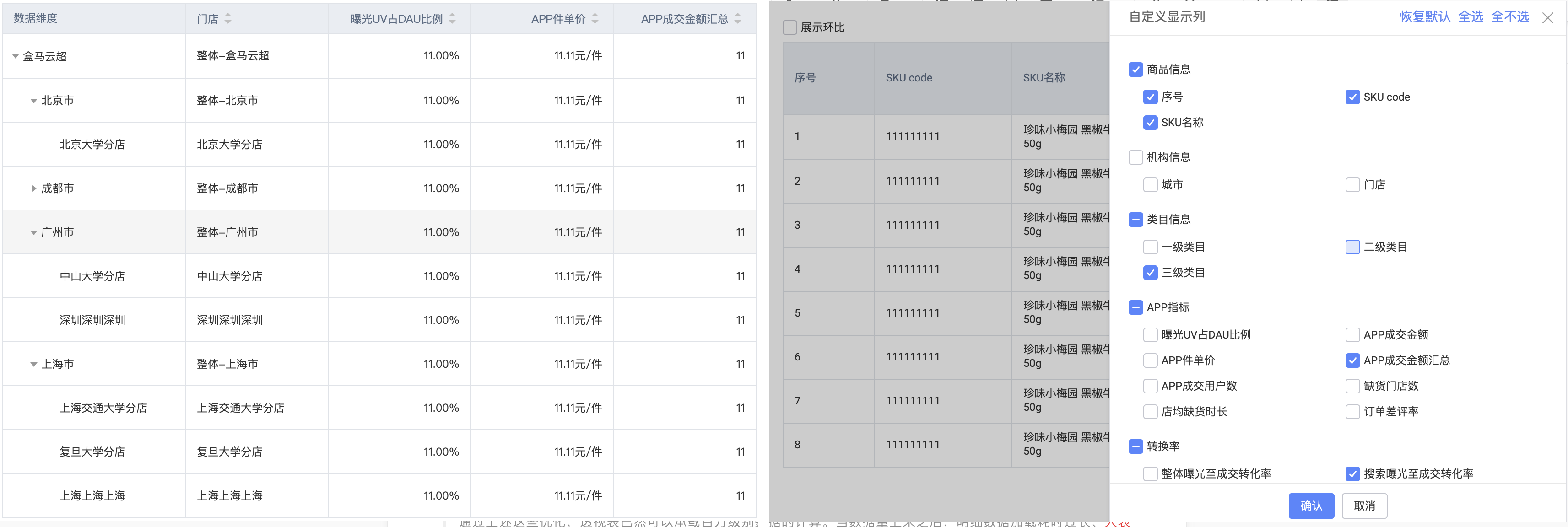Check the 城市 option
Viewport: 1568px width, 527px height.
point(1151,184)
